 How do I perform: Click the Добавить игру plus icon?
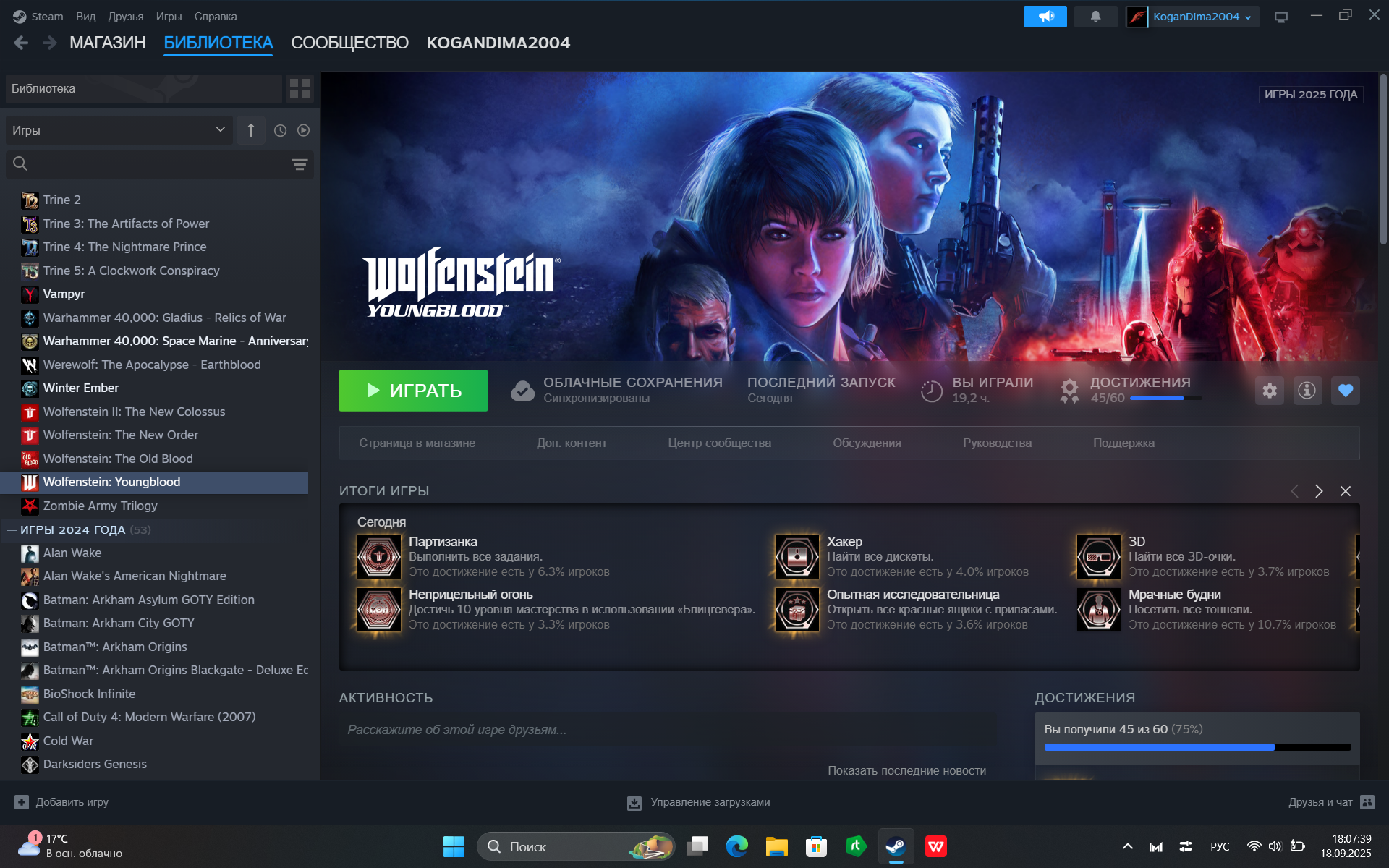click(22, 802)
